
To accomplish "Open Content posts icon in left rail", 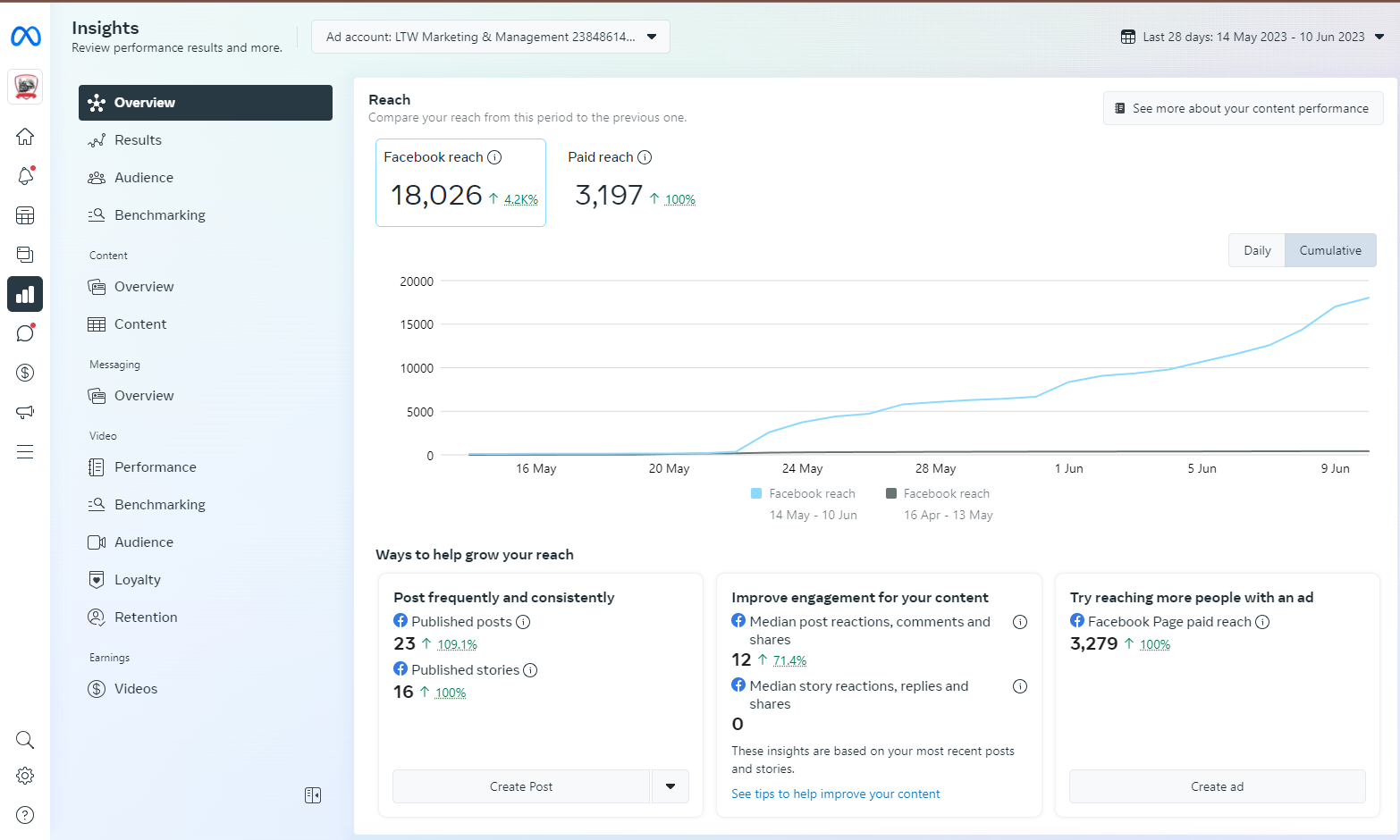I will pyautogui.click(x=25, y=255).
